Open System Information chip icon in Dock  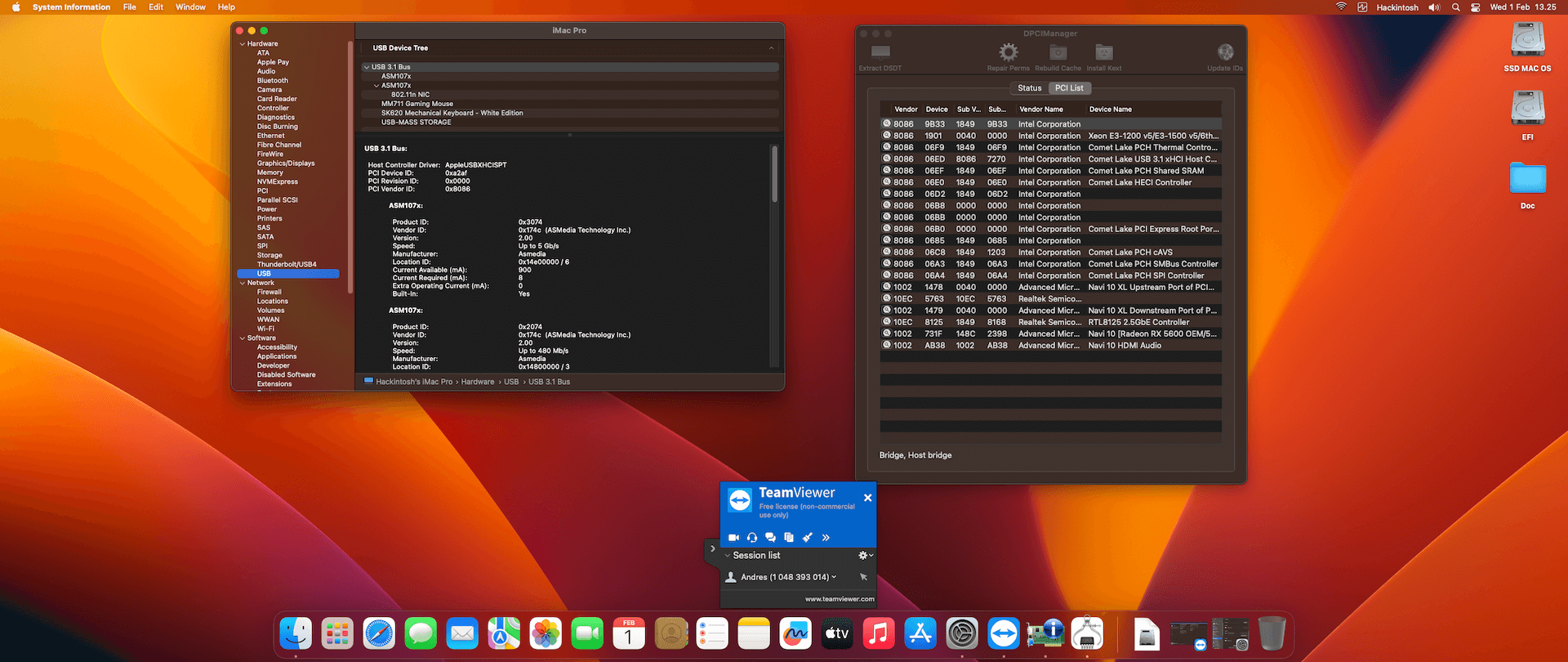[x=1087, y=633]
